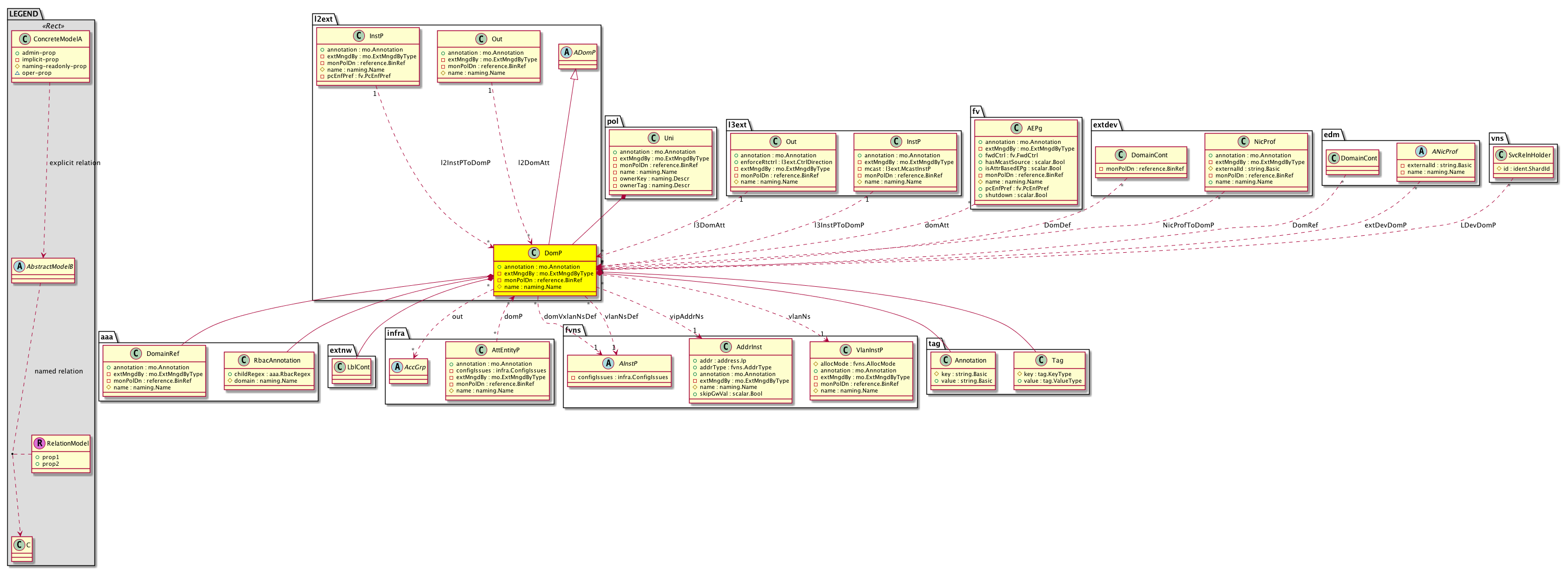This screenshot has height=571, width=1568.
Task: Select the l2ext package tab label
Action: click(323, 19)
